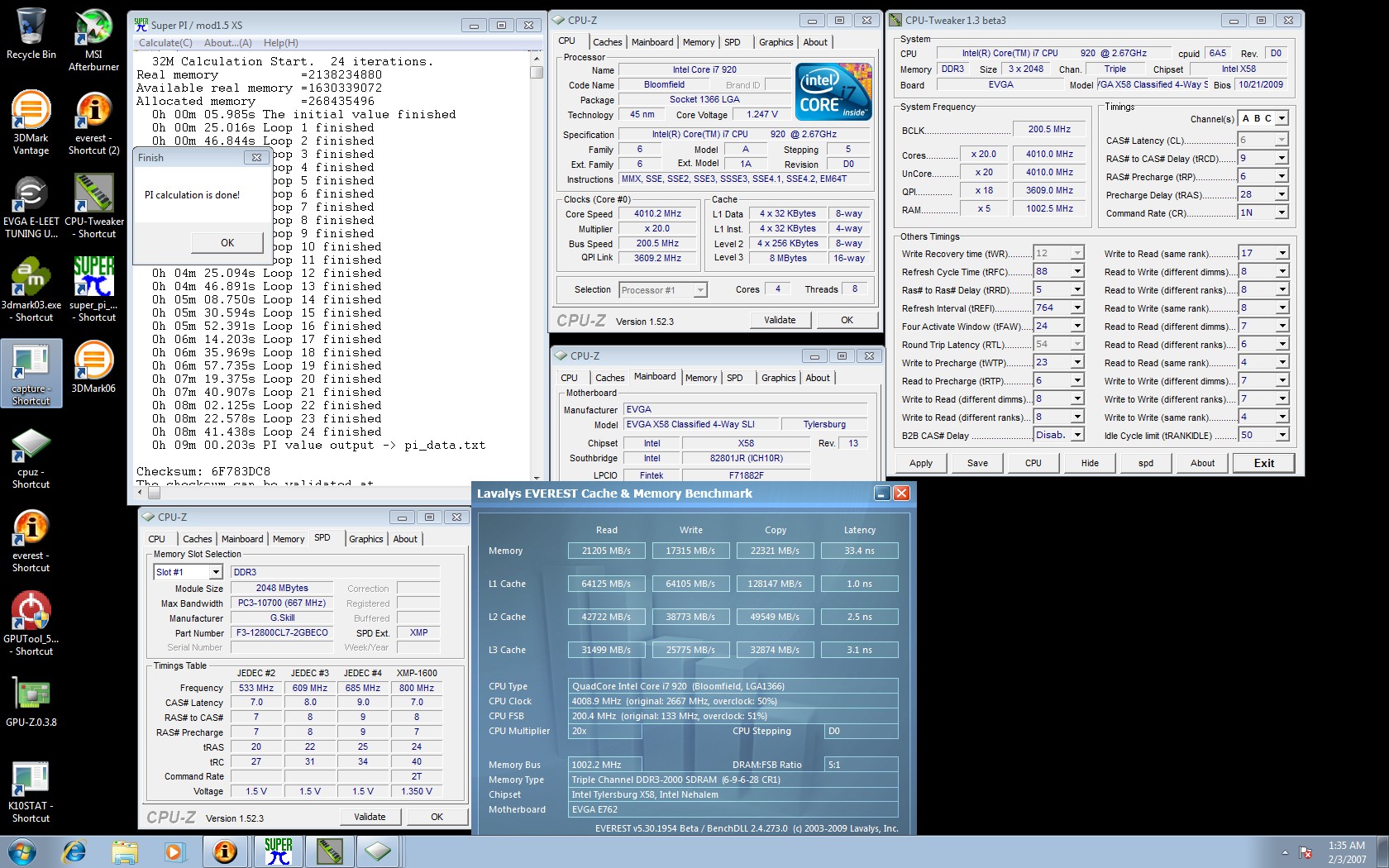Confirm the Finish dialog with OK

point(227,243)
